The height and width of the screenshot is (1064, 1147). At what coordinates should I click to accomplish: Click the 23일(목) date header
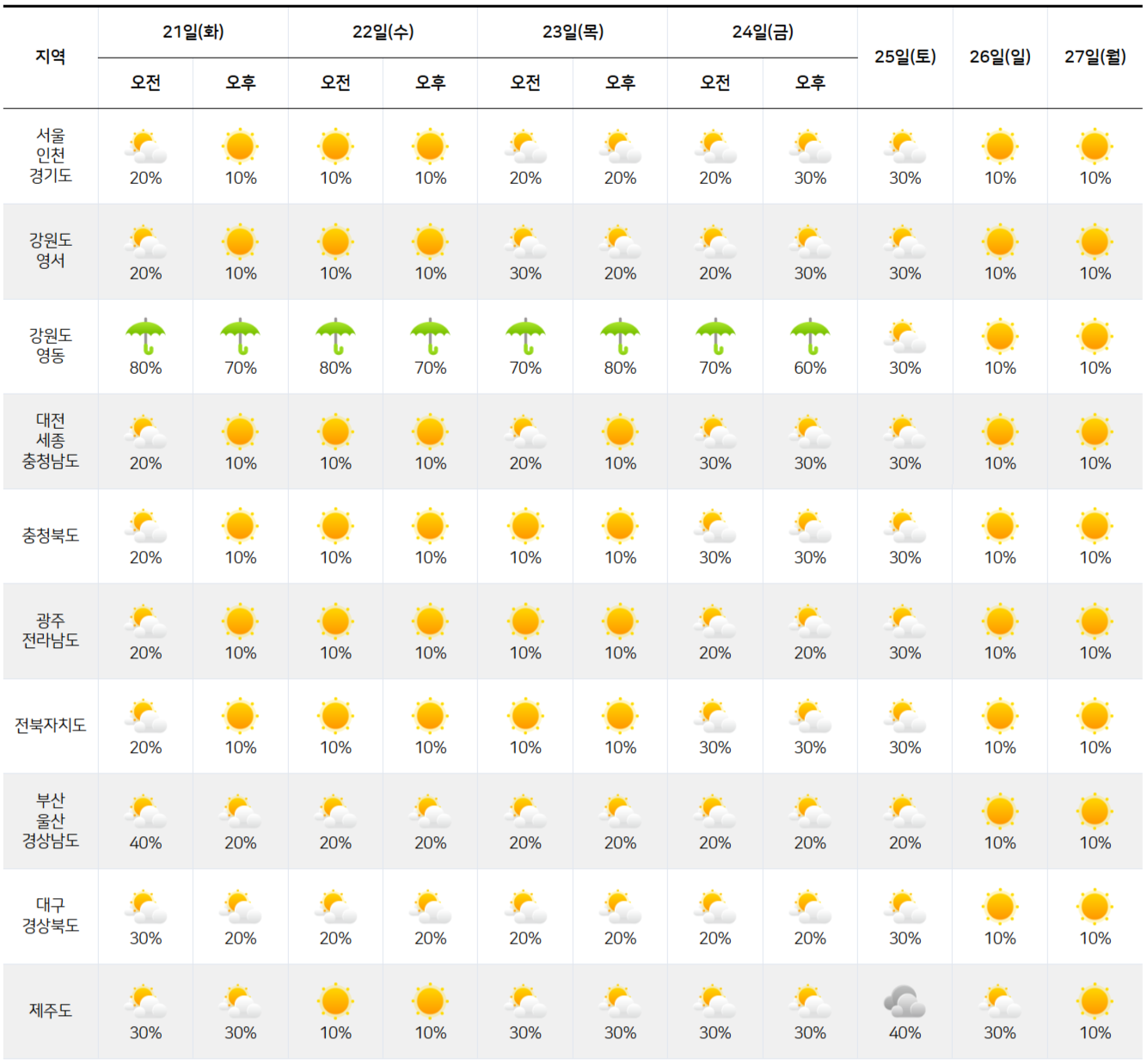pos(573,32)
